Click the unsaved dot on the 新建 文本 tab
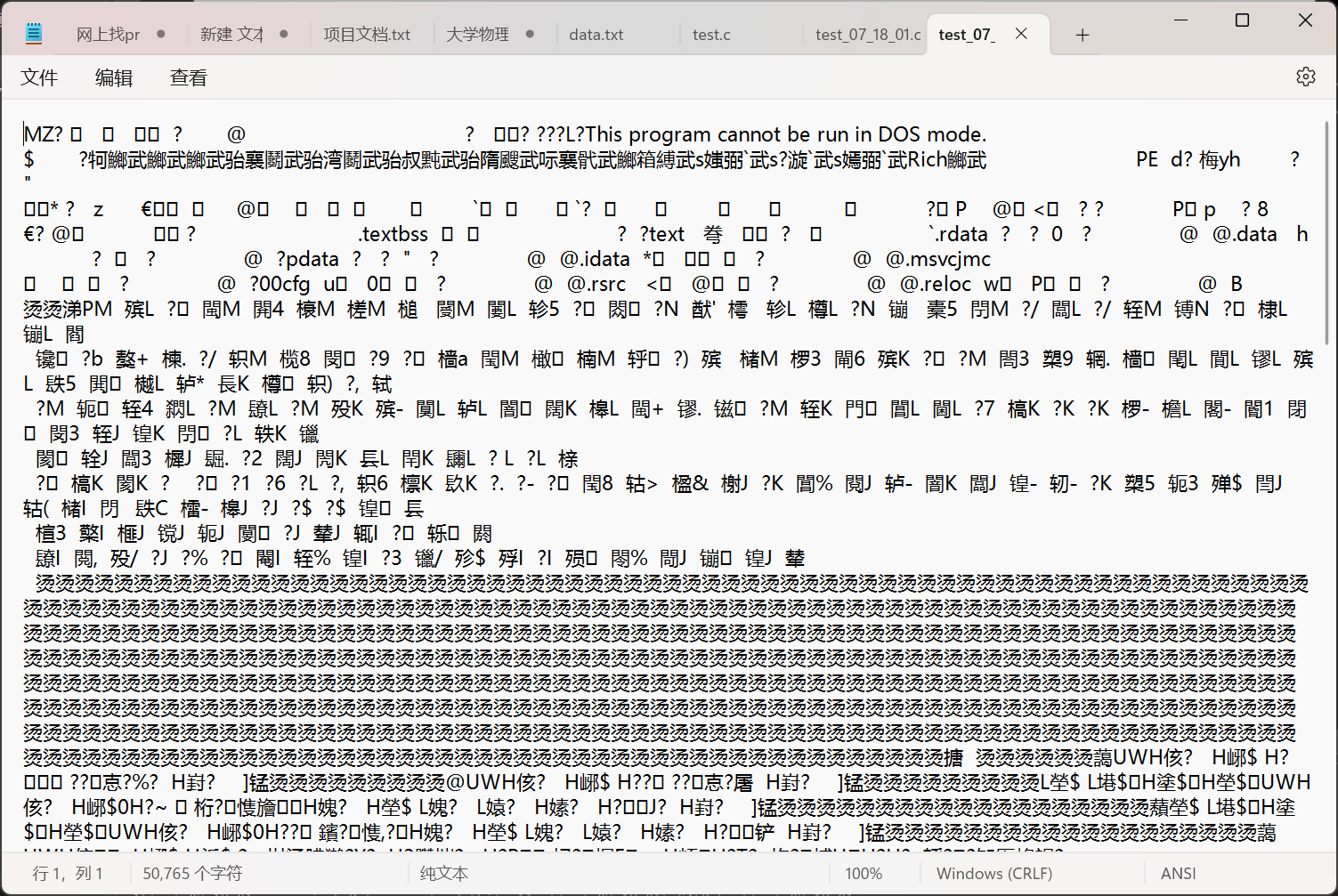This screenshot has width=1338, height=896. [x=284, y=34]
